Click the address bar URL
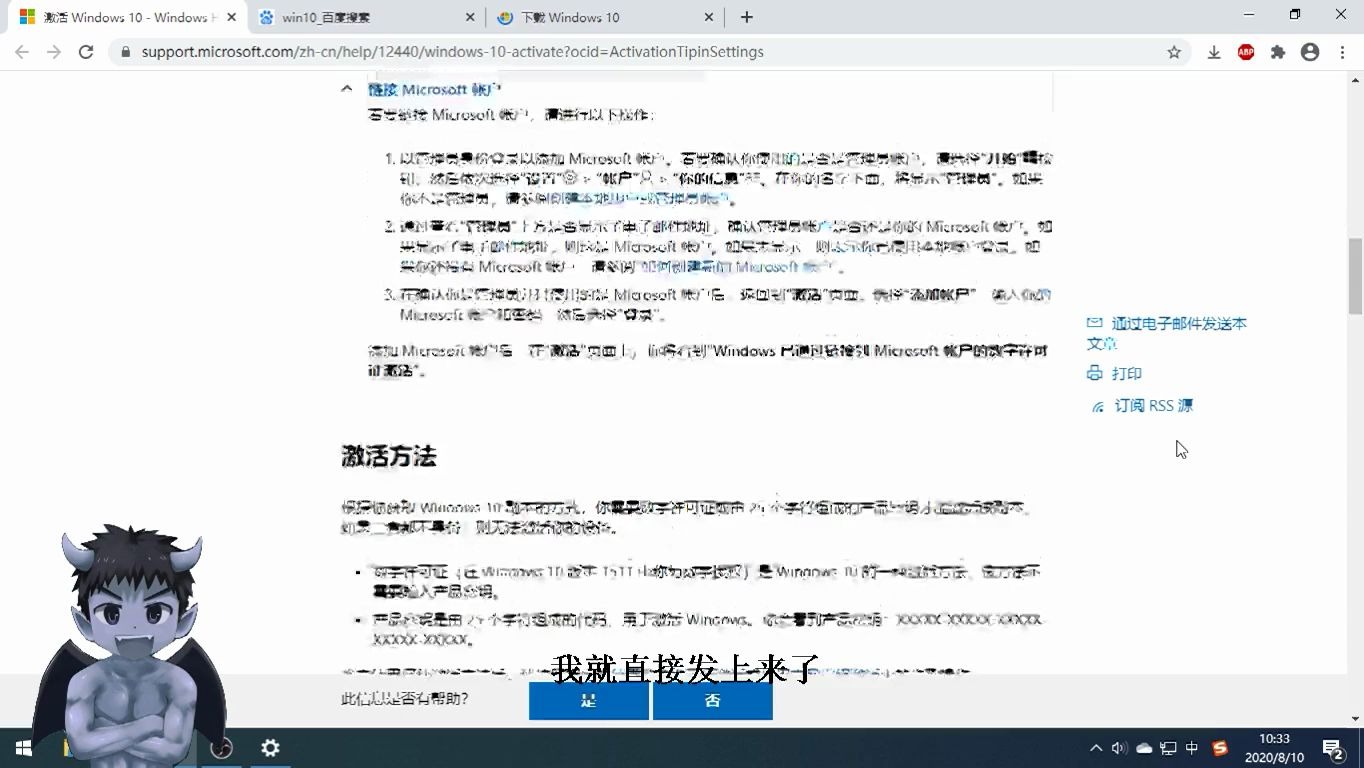 pos(452,52)
